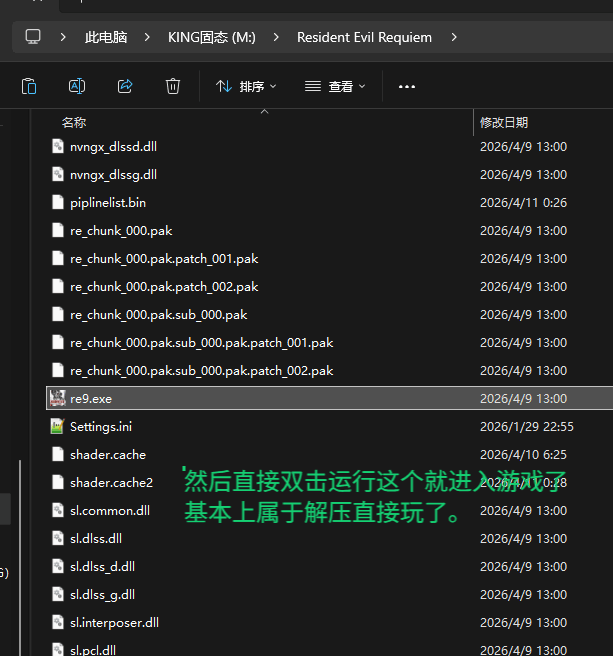Sort by 名称 column header
The width and height of the screenshot is (613, 656).
click(74, 122)
